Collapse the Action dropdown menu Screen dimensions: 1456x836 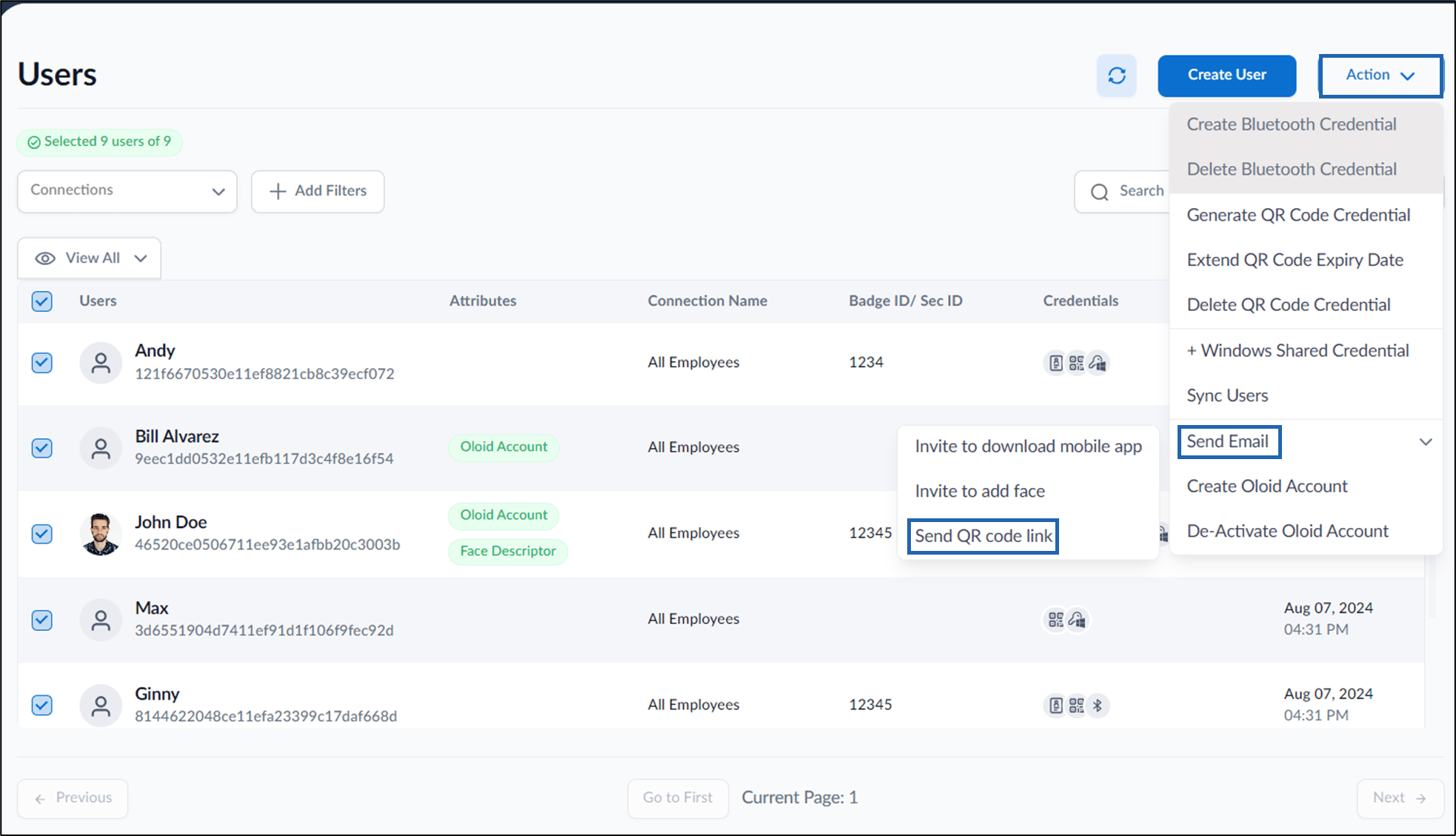(x=1380, y=76)
